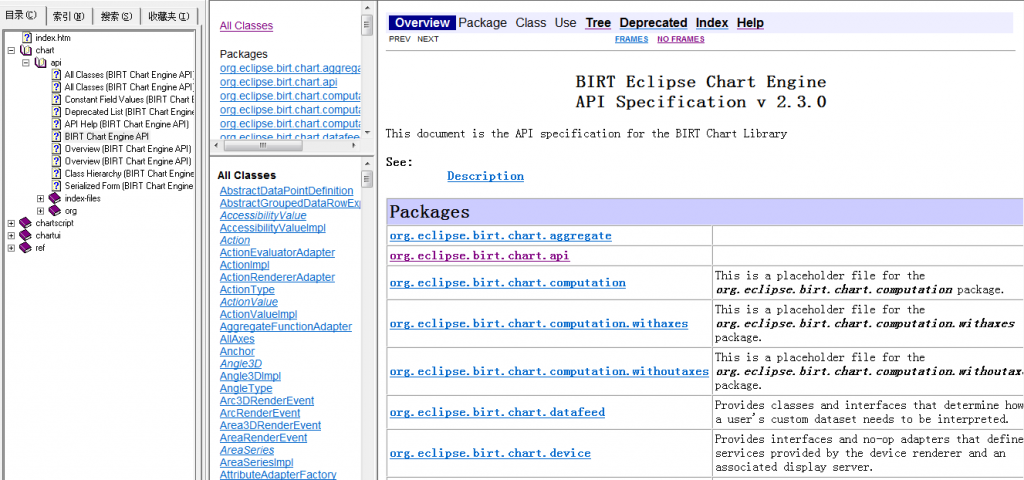Open Deprecated in the Javadoc navigation bar
This screenshot has height=480, width=1024.
tap(653, 23)
